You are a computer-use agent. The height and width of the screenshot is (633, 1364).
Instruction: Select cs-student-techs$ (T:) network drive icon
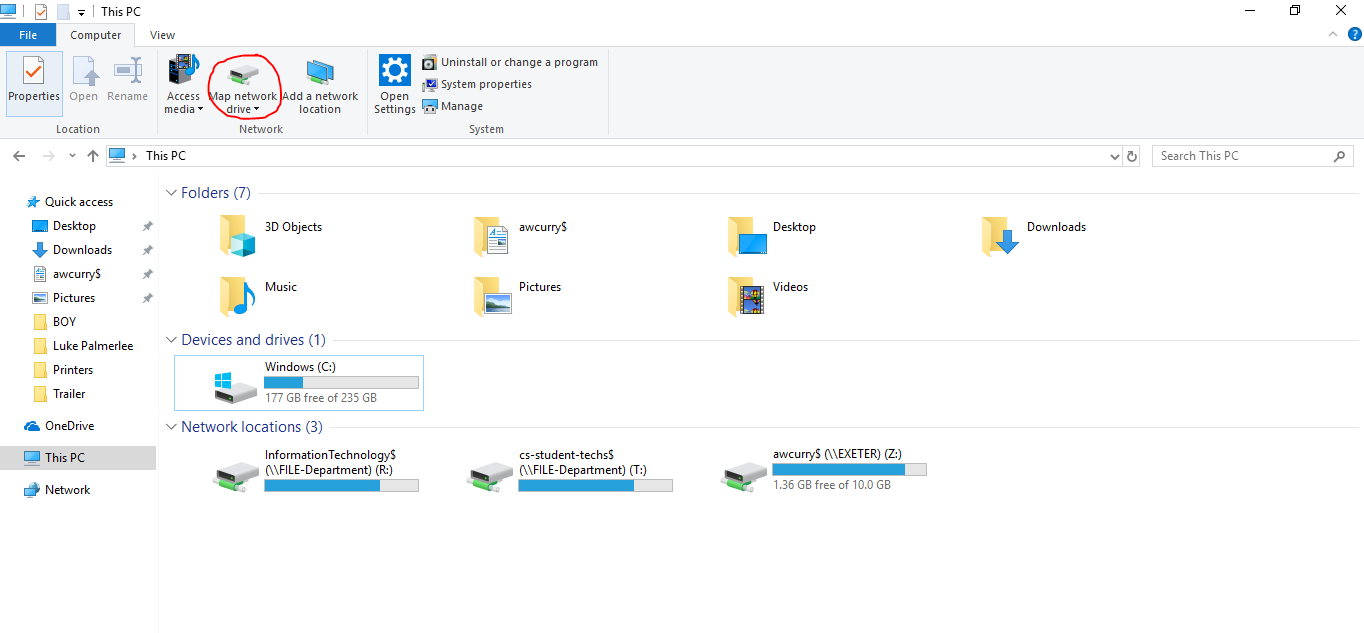coord(491,474)
